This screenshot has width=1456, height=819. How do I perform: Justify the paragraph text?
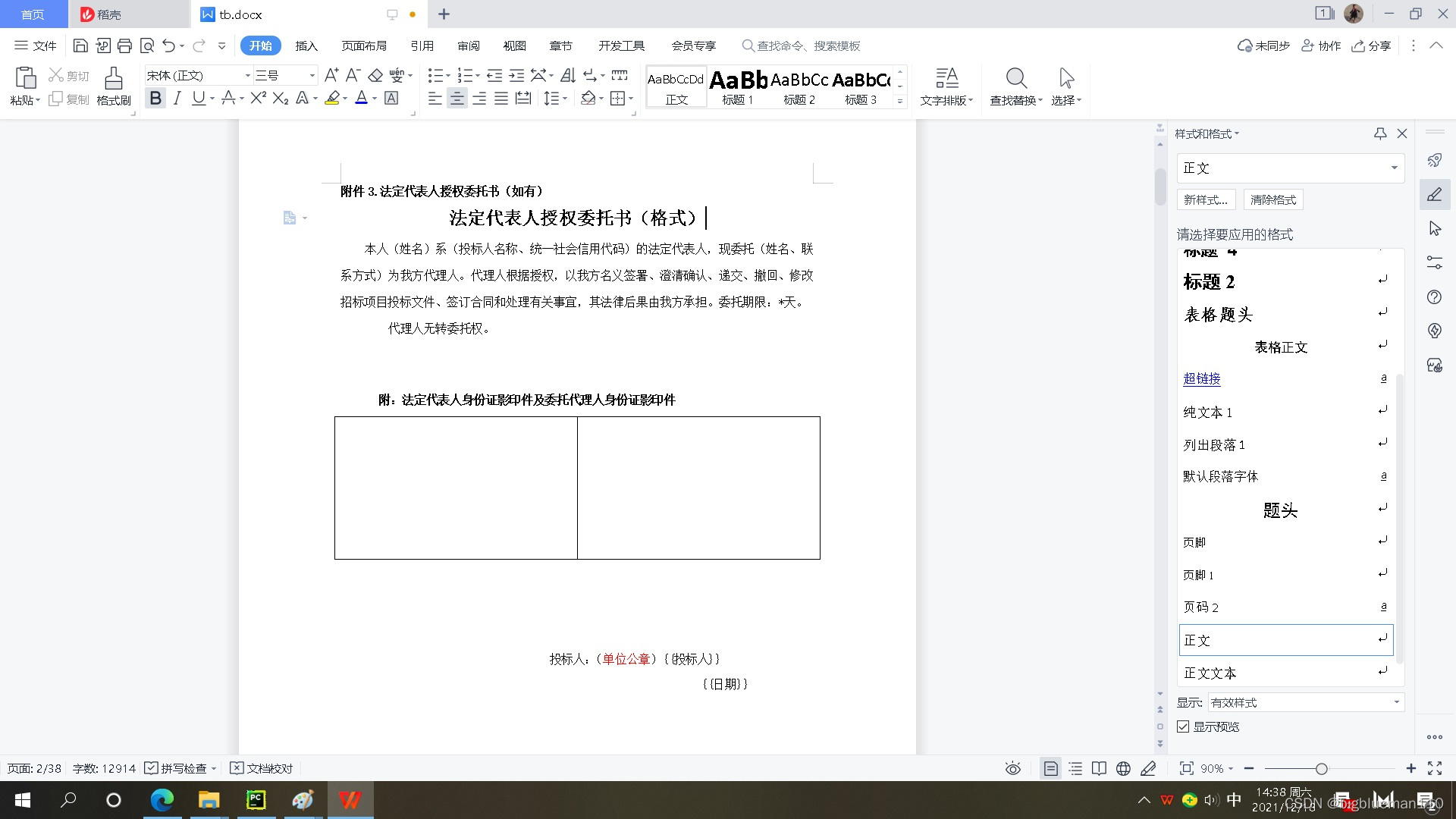pyautogui.click(x=501, y=98)
